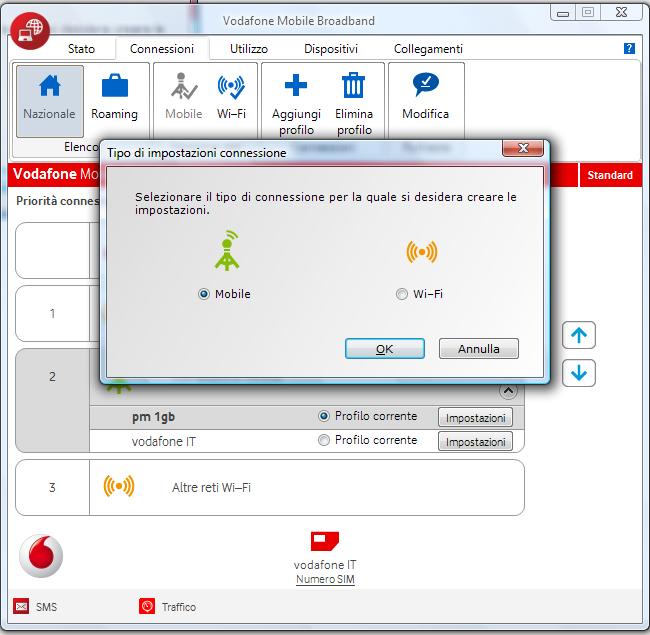The height and width of the screenshot is (635, 650).
Task: Click the Traffico label in status bar
Action: point(179,607)
